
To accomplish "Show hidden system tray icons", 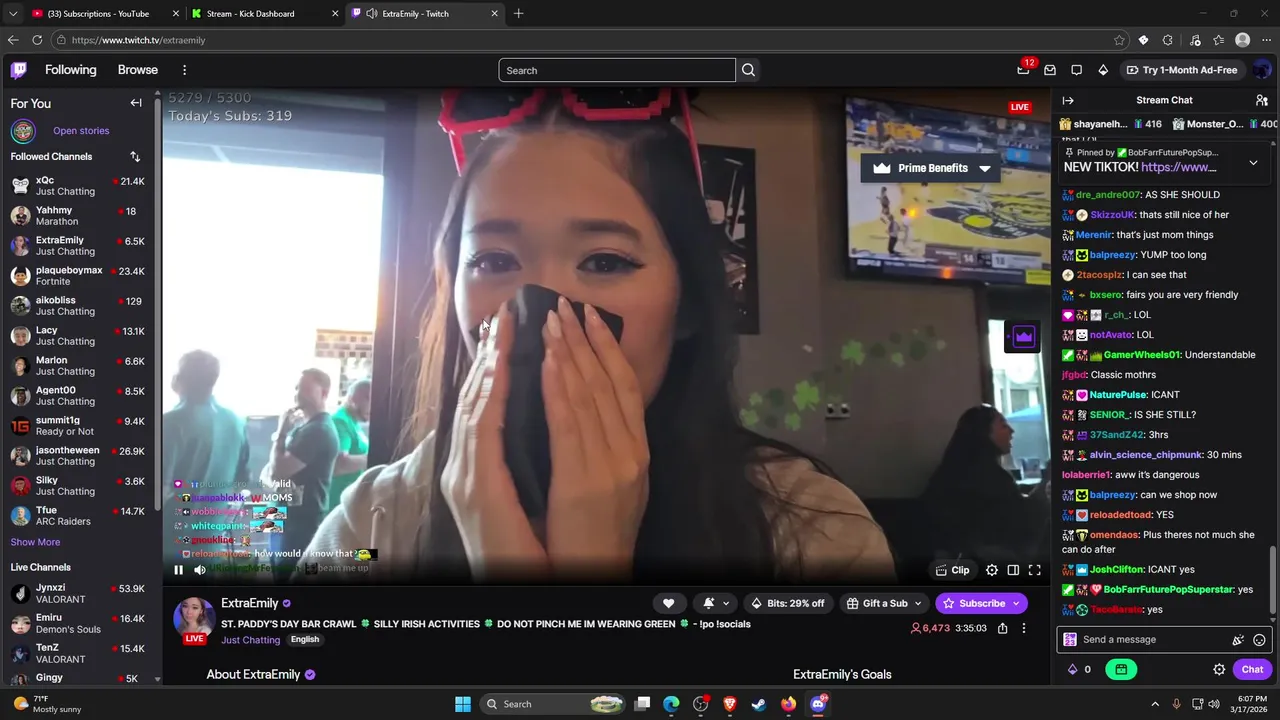I will (1155, 704).
